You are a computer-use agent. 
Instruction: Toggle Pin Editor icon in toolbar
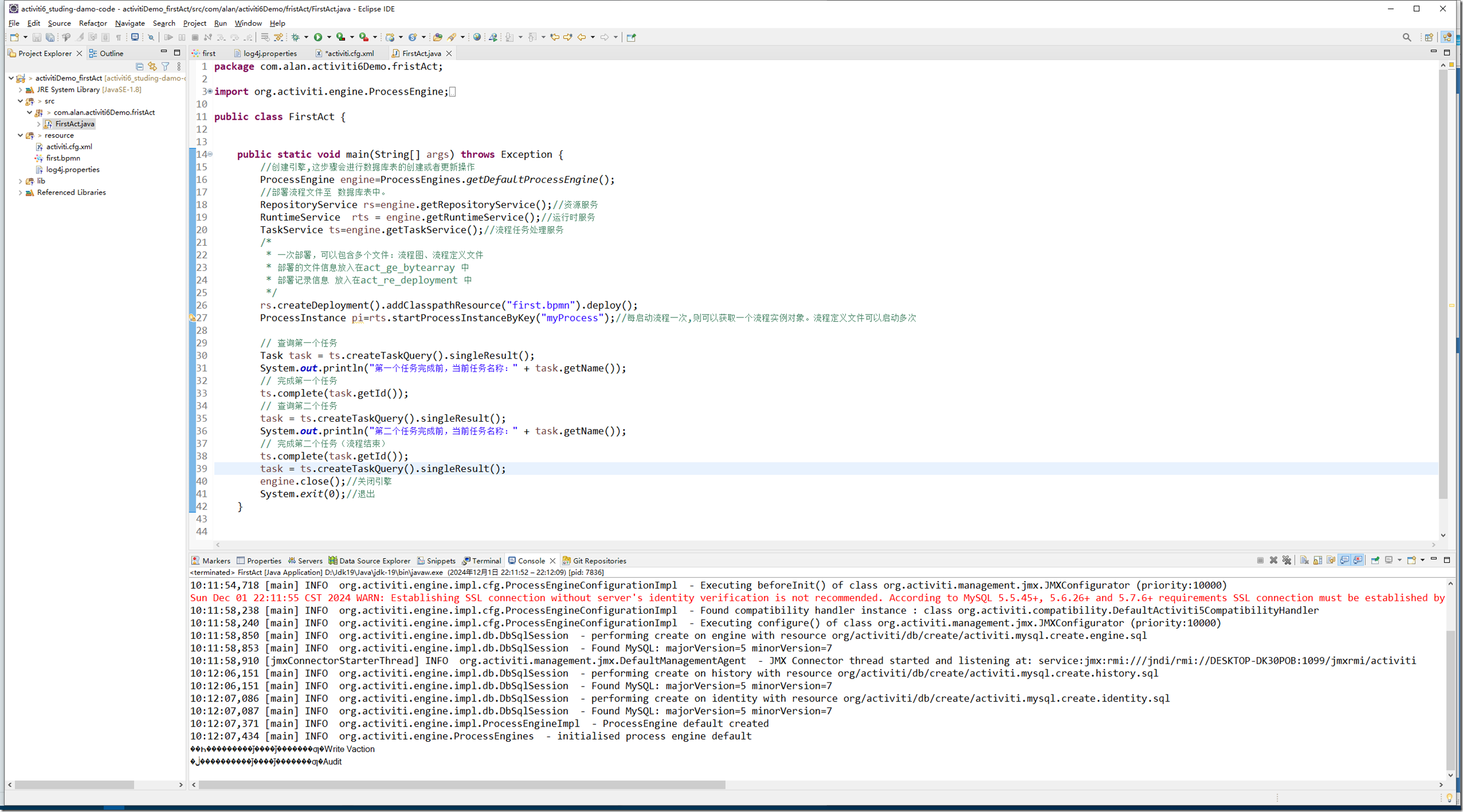[632, 37]
